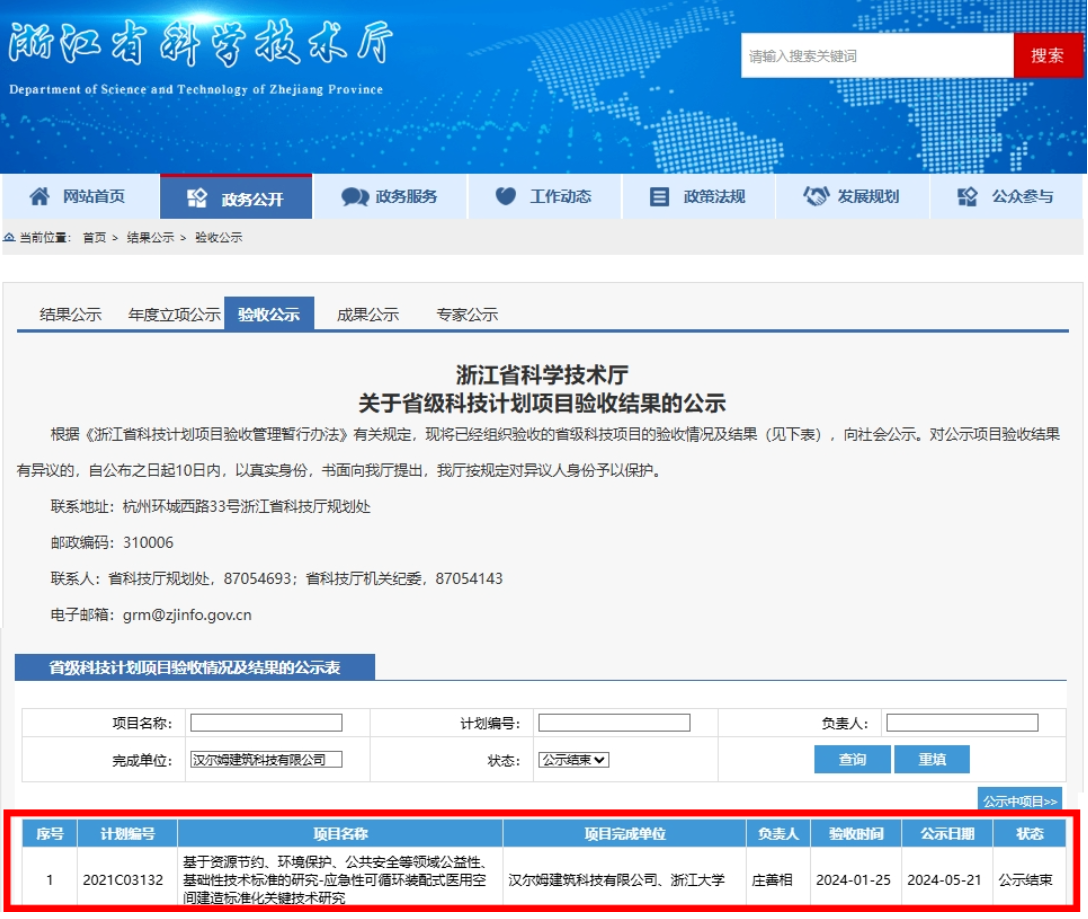Click the icon beside 公众参与

click(967, 197)
